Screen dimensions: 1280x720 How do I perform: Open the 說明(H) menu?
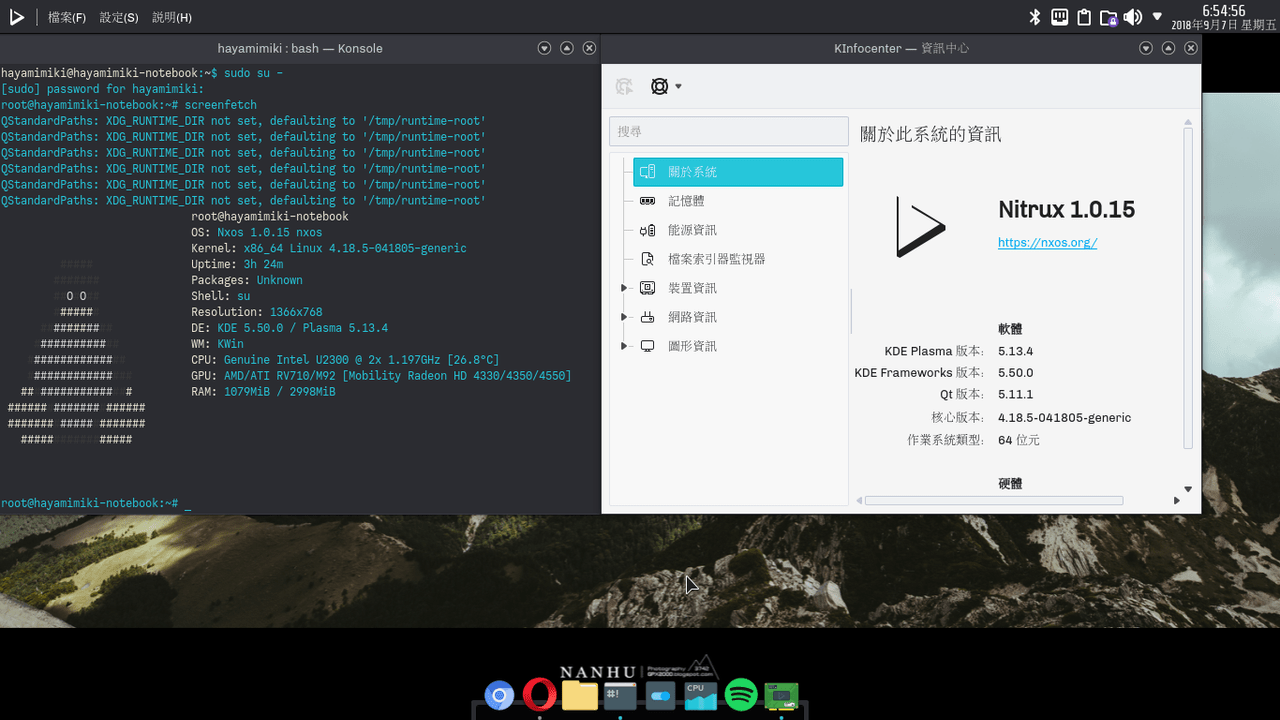pyautogui.click(x=172, y=16)
